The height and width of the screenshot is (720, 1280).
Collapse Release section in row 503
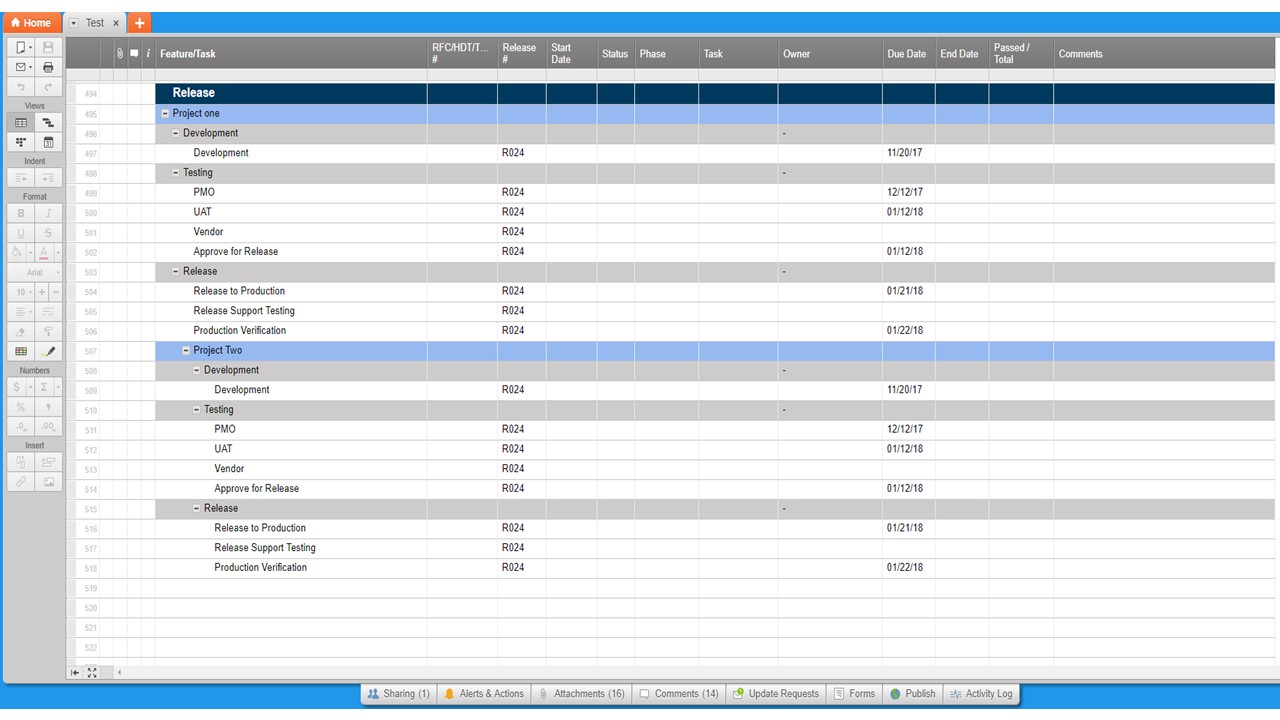pyautogui.click(x=176, y=271)
